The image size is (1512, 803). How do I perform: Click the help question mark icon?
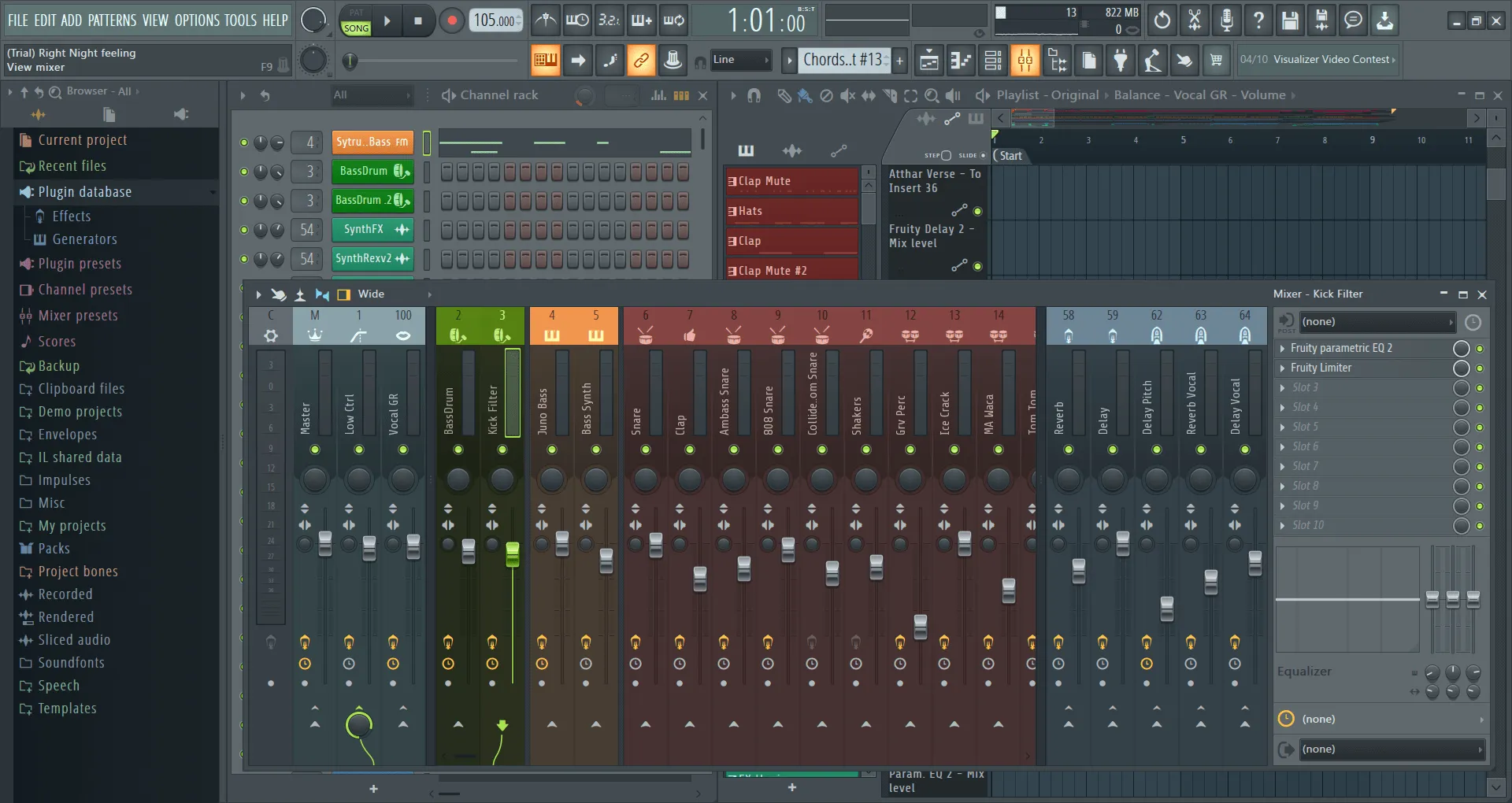[1258, 20]
